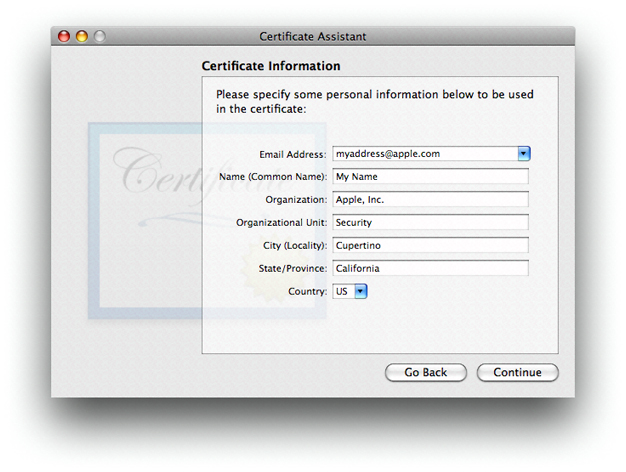
Task: Close the Certificate Assistant window
Action: (64, 36)
